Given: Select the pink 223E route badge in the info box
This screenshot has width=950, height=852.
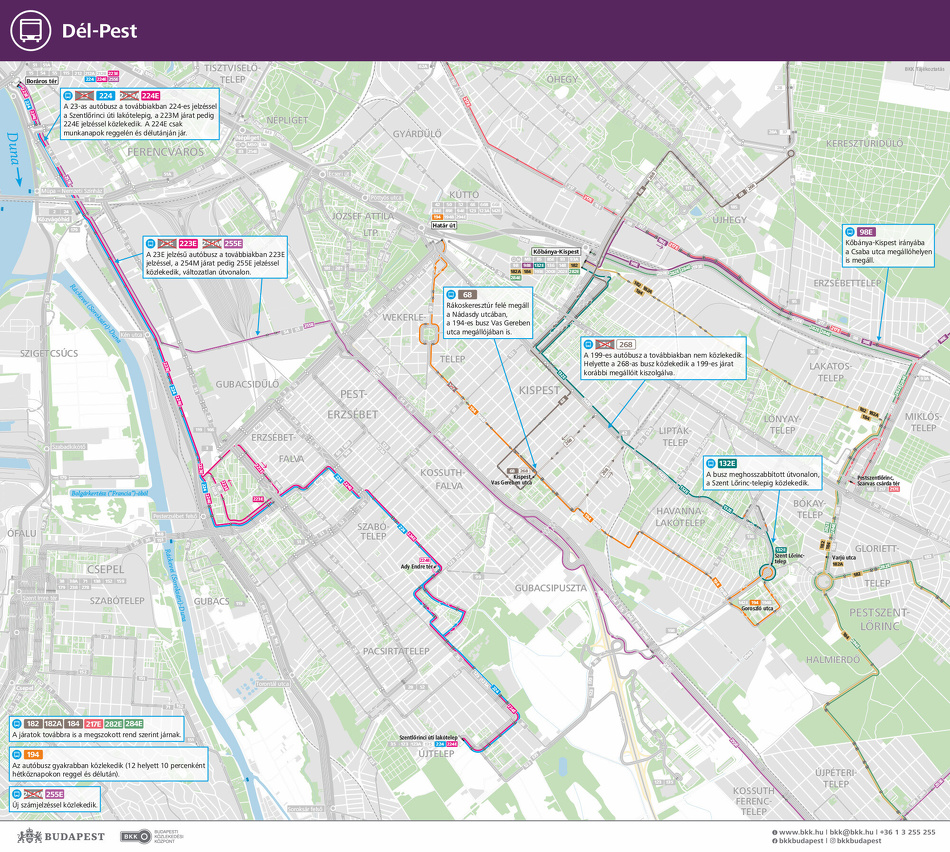Looking at the screenshot, I should [188, 244].
